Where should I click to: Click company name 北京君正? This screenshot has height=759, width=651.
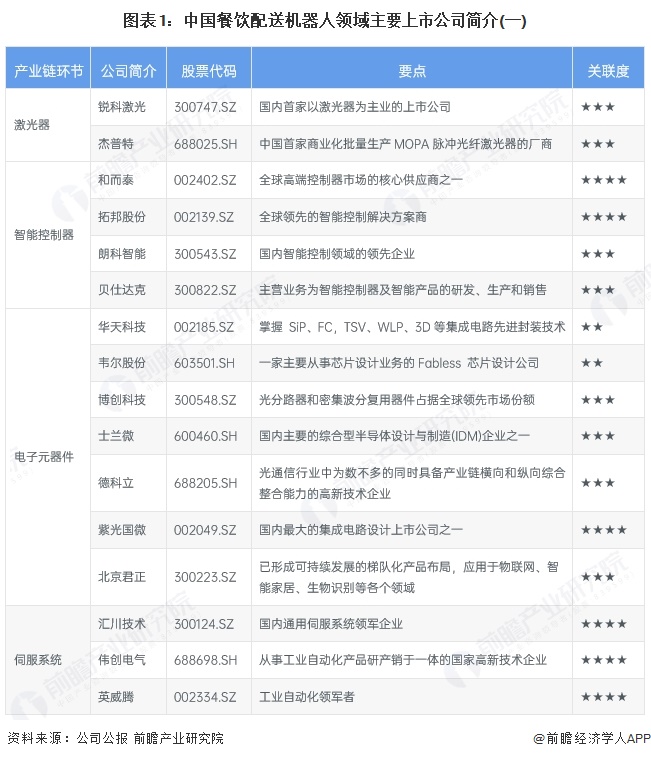122,577
